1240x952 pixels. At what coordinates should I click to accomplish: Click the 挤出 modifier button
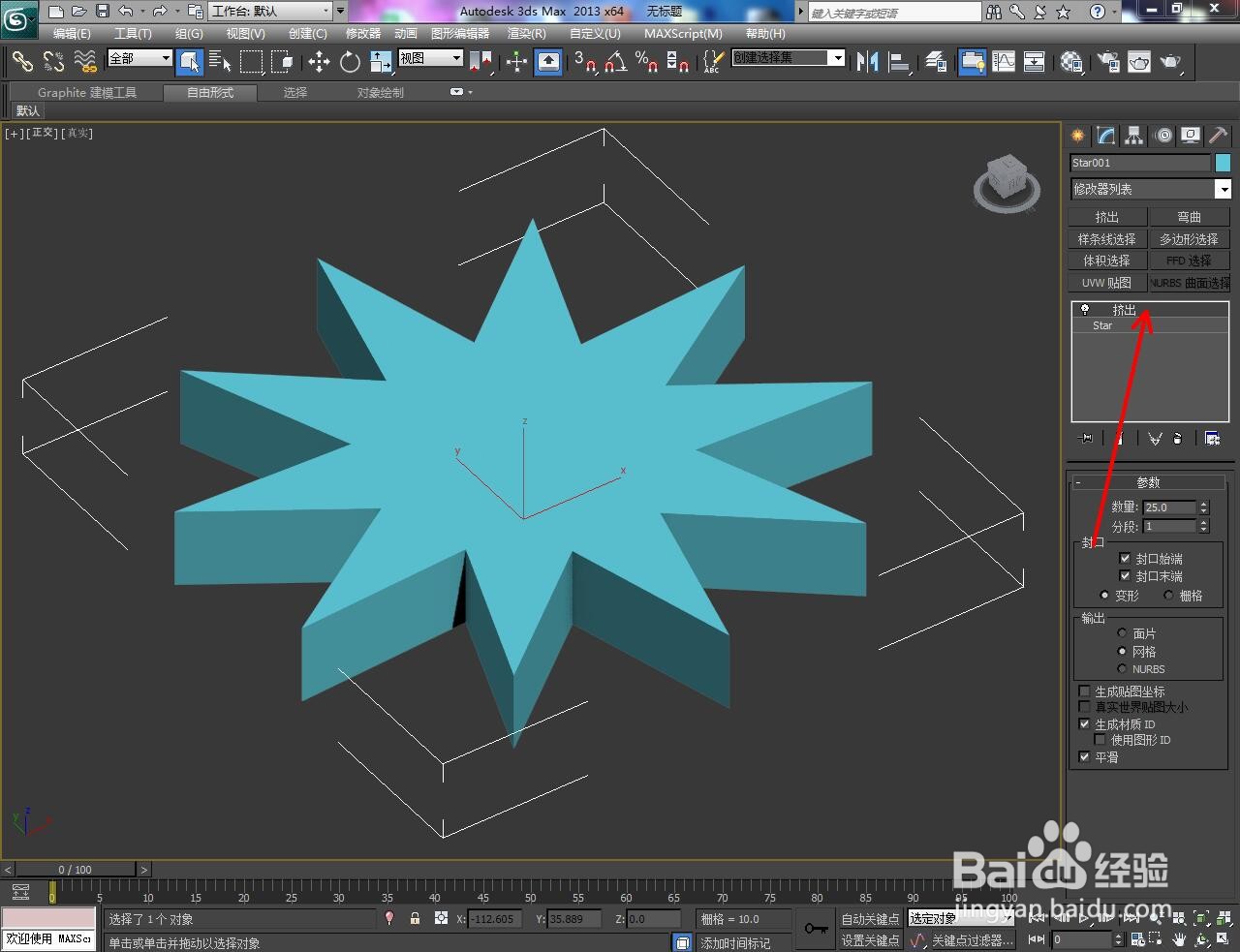pos(1107,217)
